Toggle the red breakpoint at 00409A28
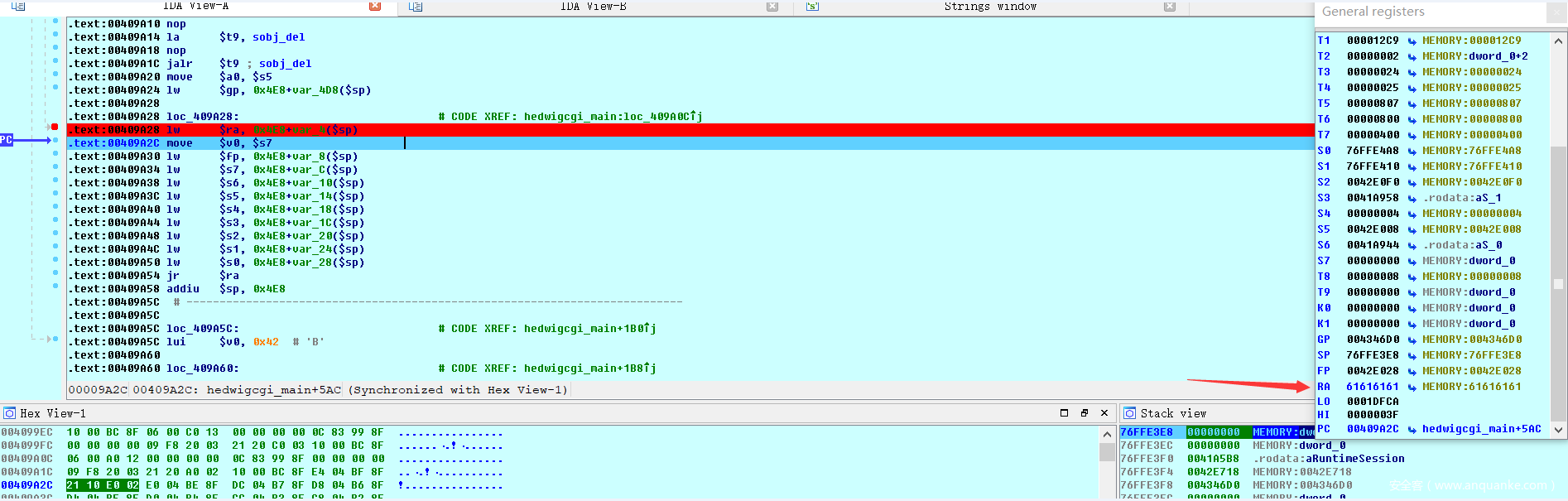1568x501 pixels. click(x=55, y=127)
